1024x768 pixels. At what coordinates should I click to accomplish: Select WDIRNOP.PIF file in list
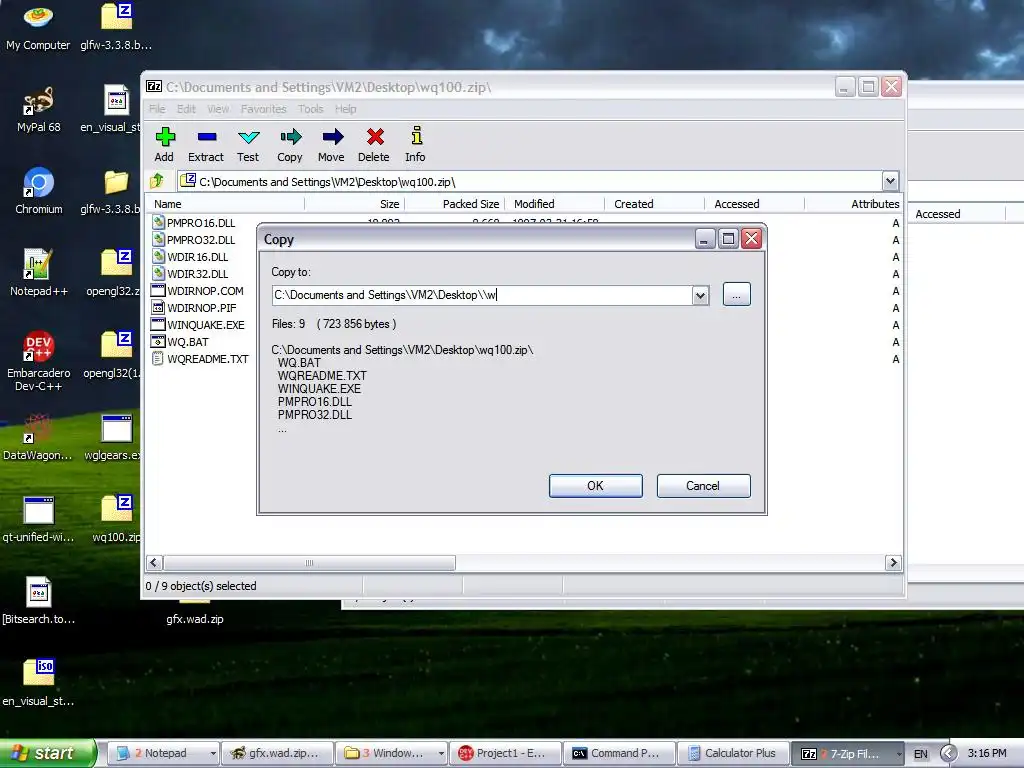194,308
